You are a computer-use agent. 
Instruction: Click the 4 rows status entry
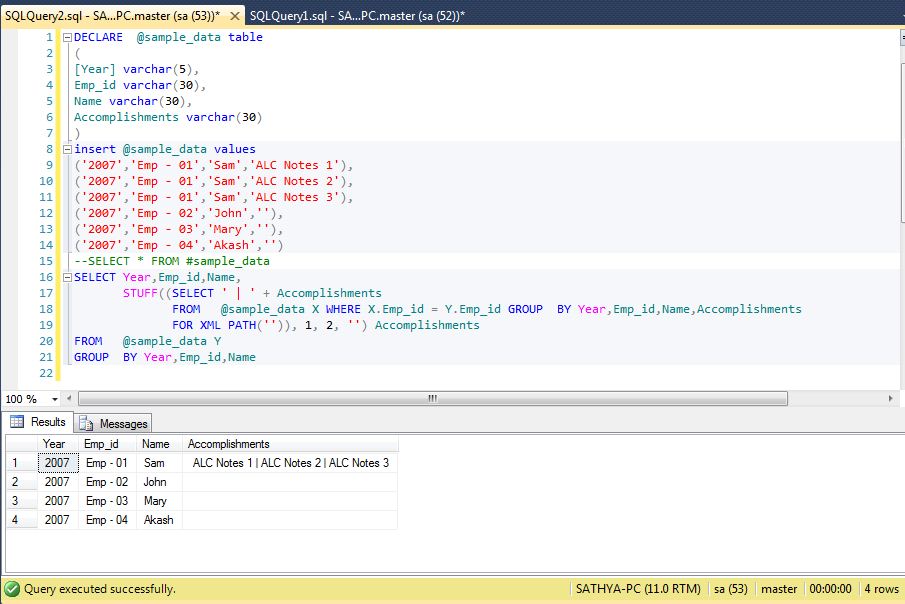point(881,589)
